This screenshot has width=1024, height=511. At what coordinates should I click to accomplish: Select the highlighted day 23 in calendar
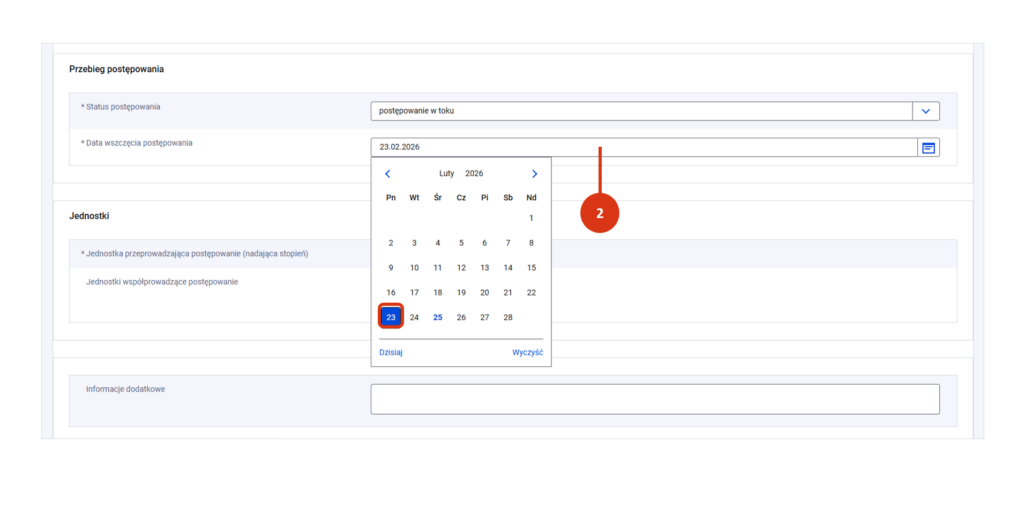(x=391, y=317)
